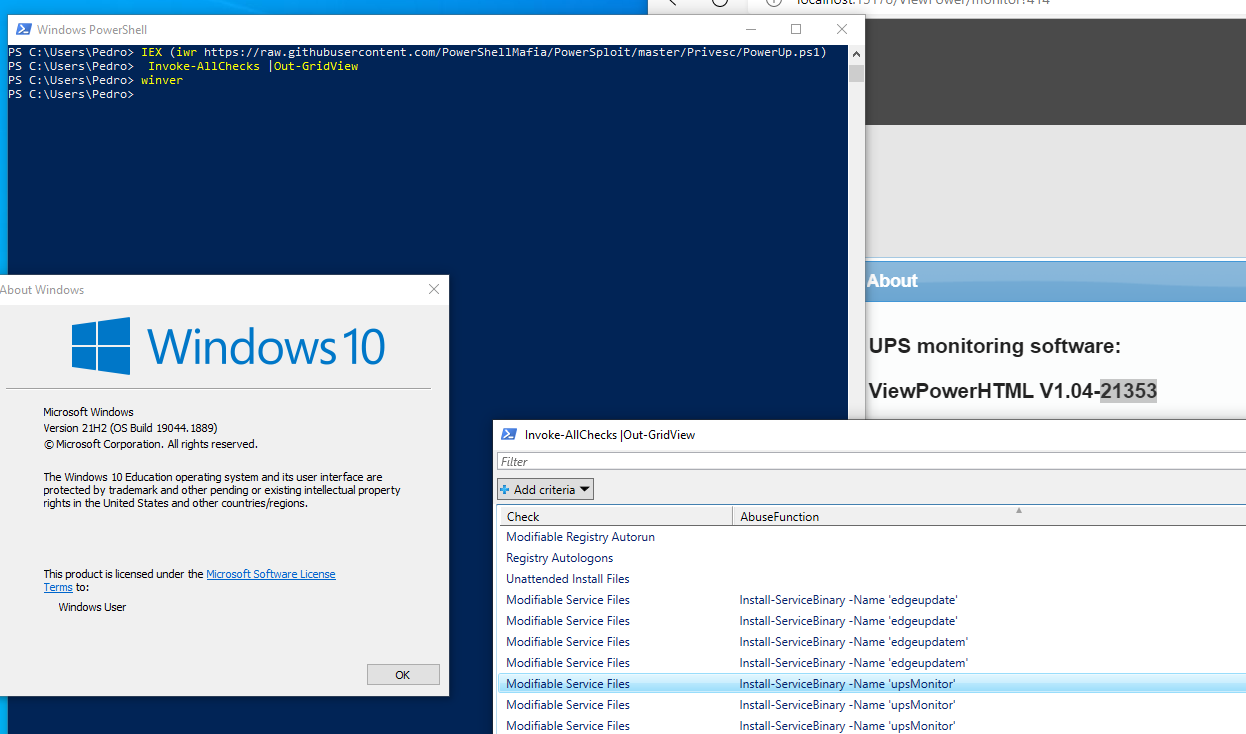Click the Filter input field in Out-GridView
The width and height of the screenshot is (1246, 734).
click(870, 462)
